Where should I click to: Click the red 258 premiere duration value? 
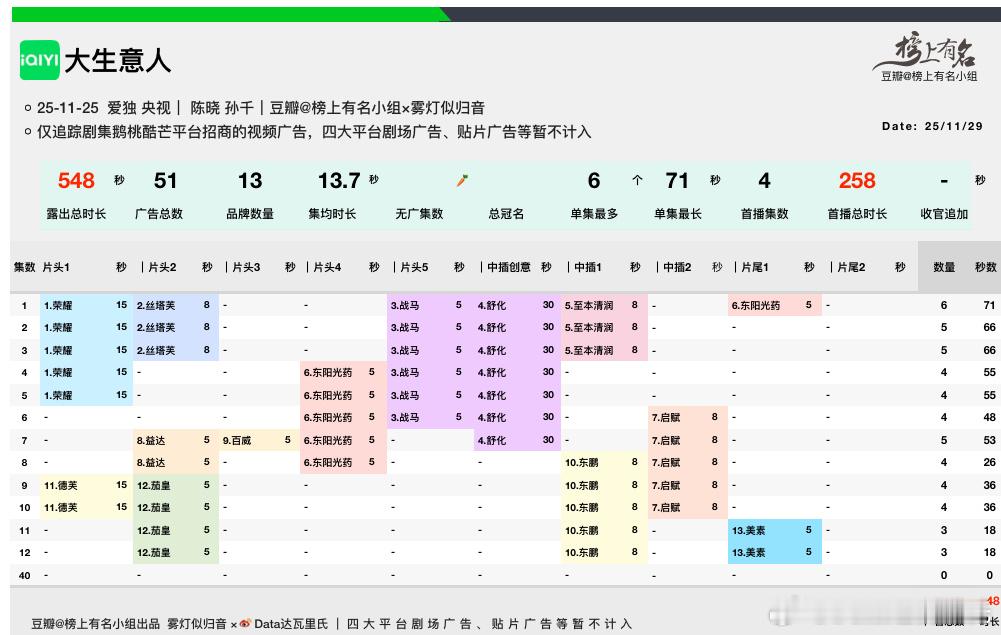pos(857,181)
